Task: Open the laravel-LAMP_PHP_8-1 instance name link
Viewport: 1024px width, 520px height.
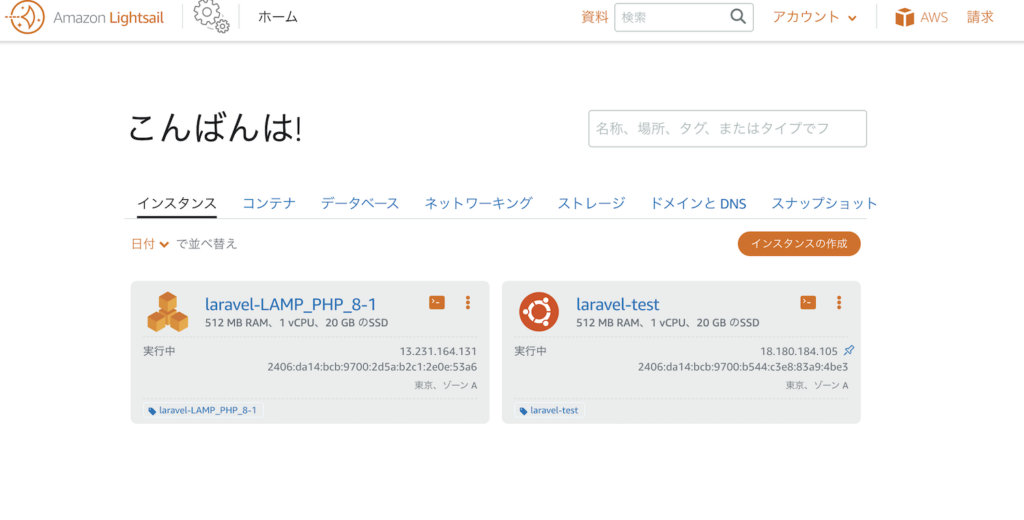Action: [291, 304]
